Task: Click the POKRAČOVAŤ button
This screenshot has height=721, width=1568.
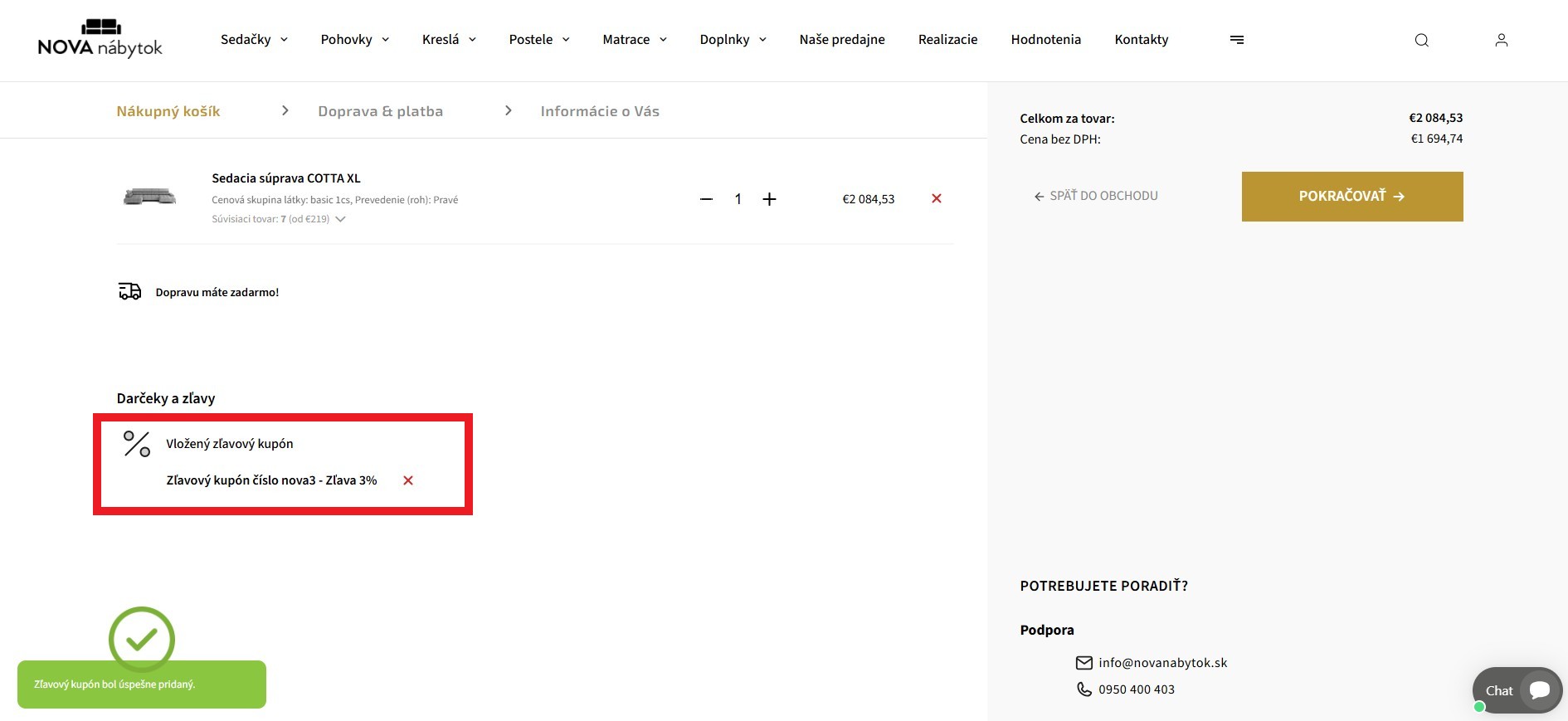Action: (x=1352, y=197)
